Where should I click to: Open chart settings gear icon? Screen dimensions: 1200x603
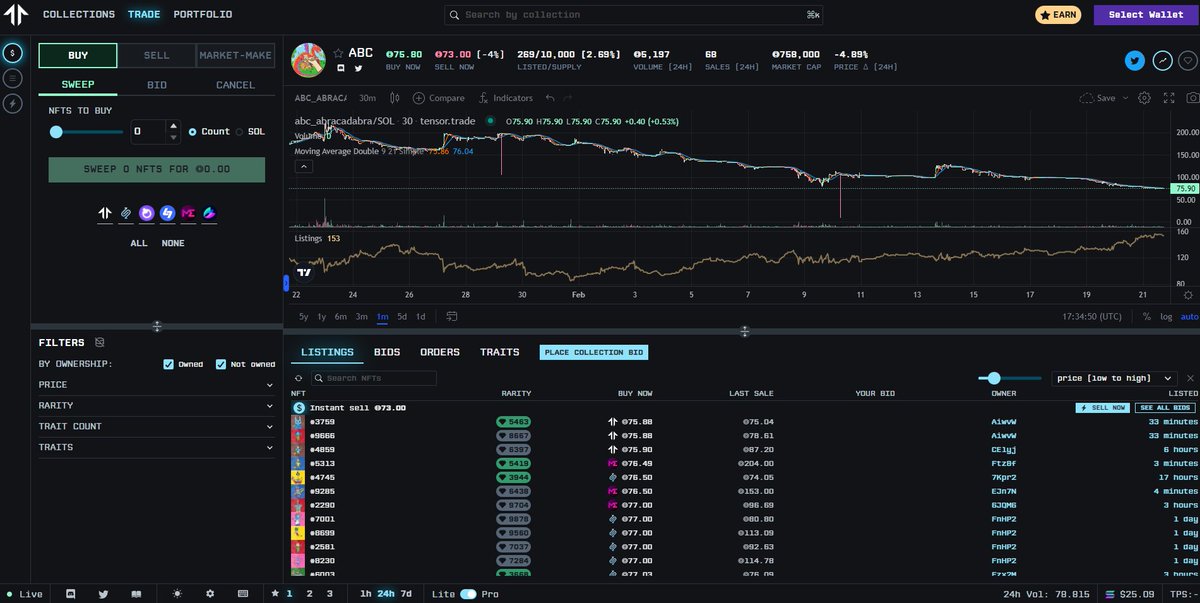point(1144,98)
